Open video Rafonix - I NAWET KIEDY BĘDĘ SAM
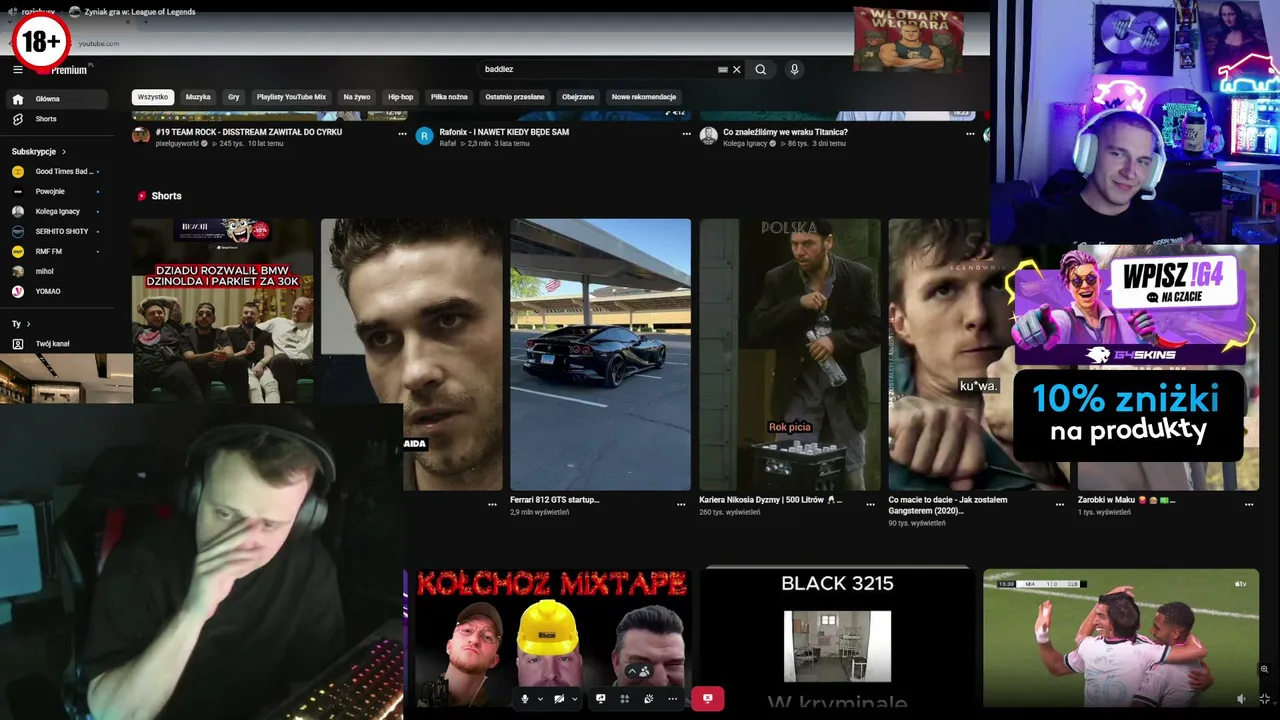Screen dimensions: 1280x720 coord(504,132)
